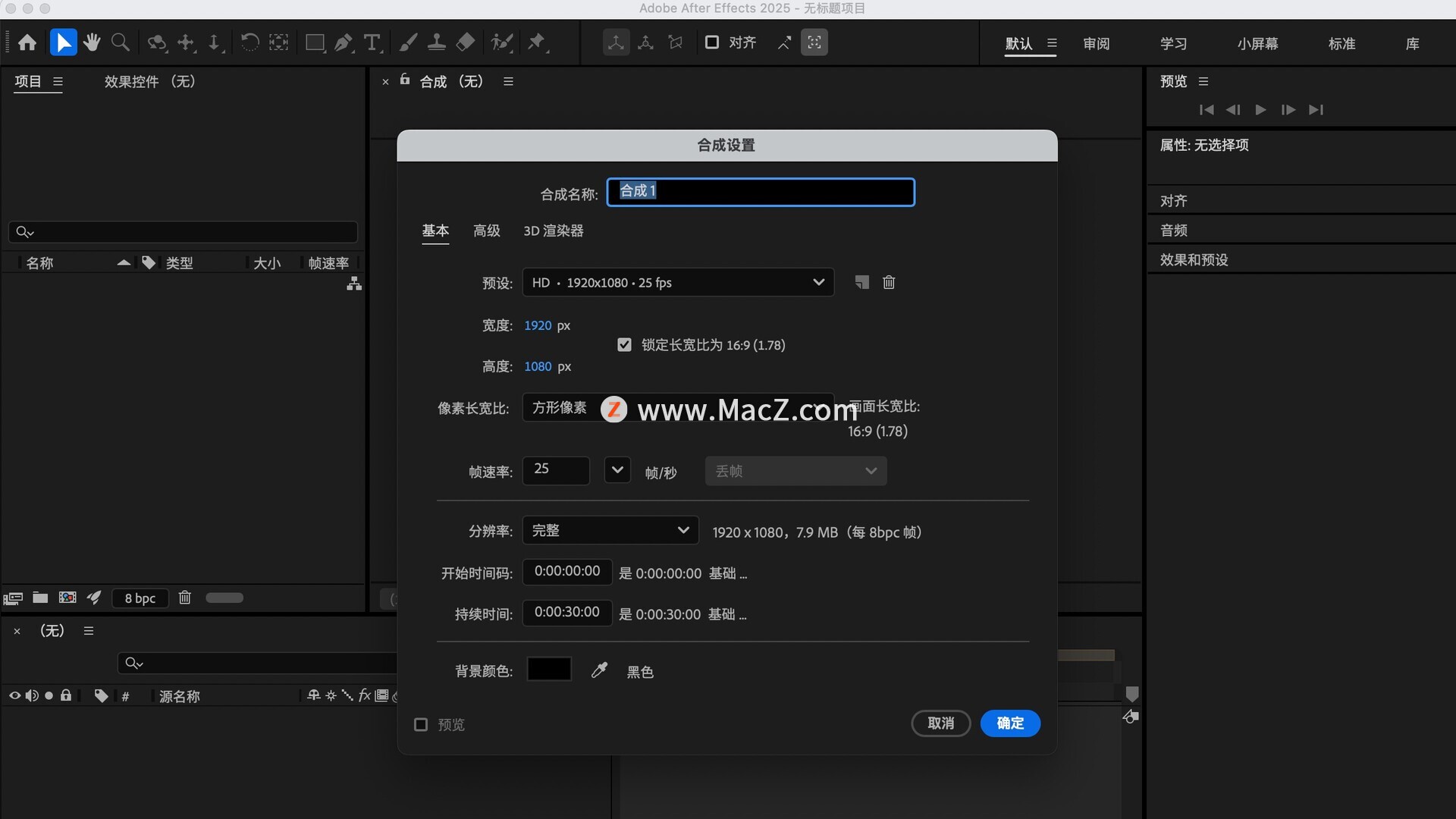Image resolution: width=1456 pixels, height=819 pixels.
Task: Click the 持续时间 duration field
Action: [567, 612]
